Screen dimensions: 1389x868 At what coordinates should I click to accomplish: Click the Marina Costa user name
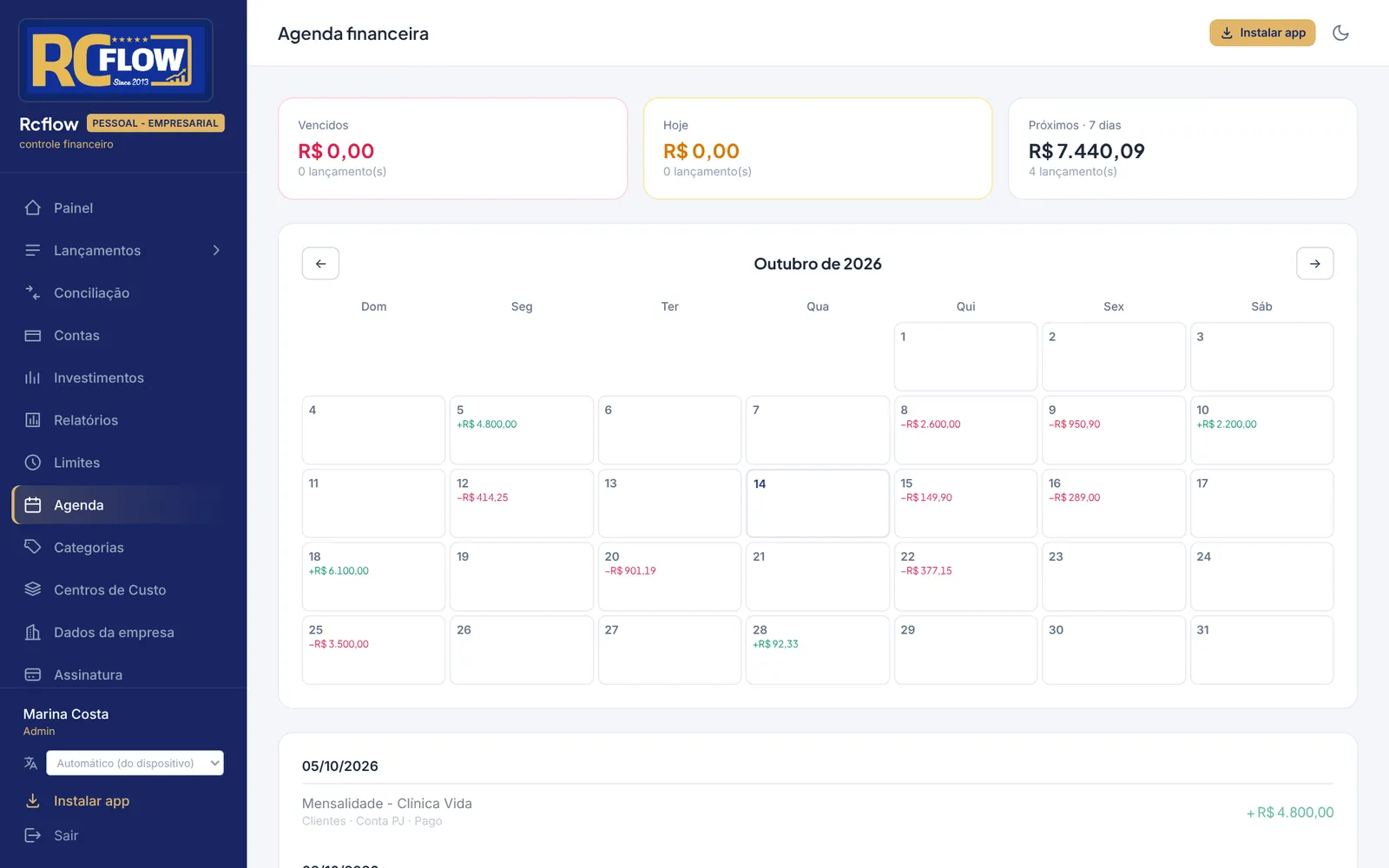pos(66,713)
